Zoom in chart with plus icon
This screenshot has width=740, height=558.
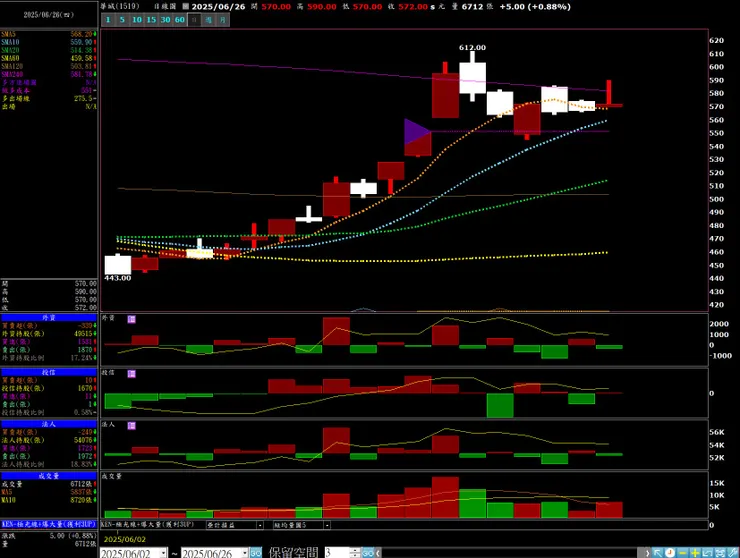pyautogui.click(x=695, y=553)
